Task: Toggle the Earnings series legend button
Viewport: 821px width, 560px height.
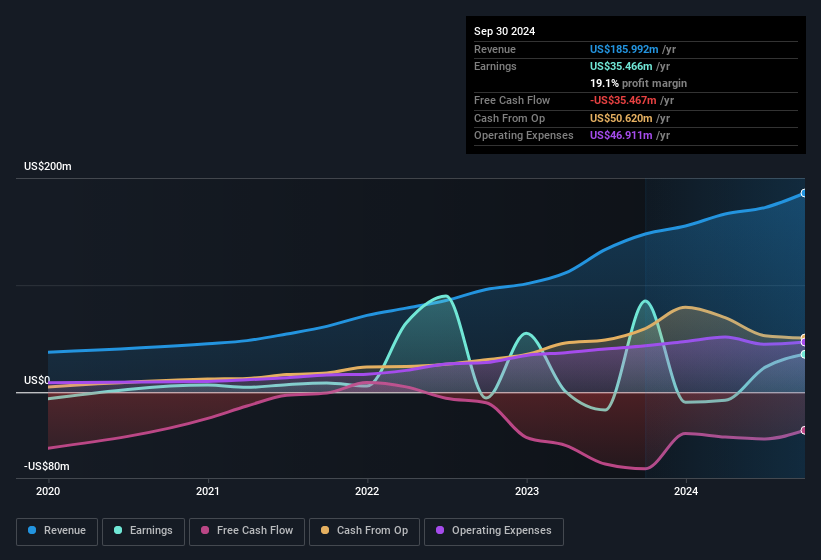Action: [143, 531]
